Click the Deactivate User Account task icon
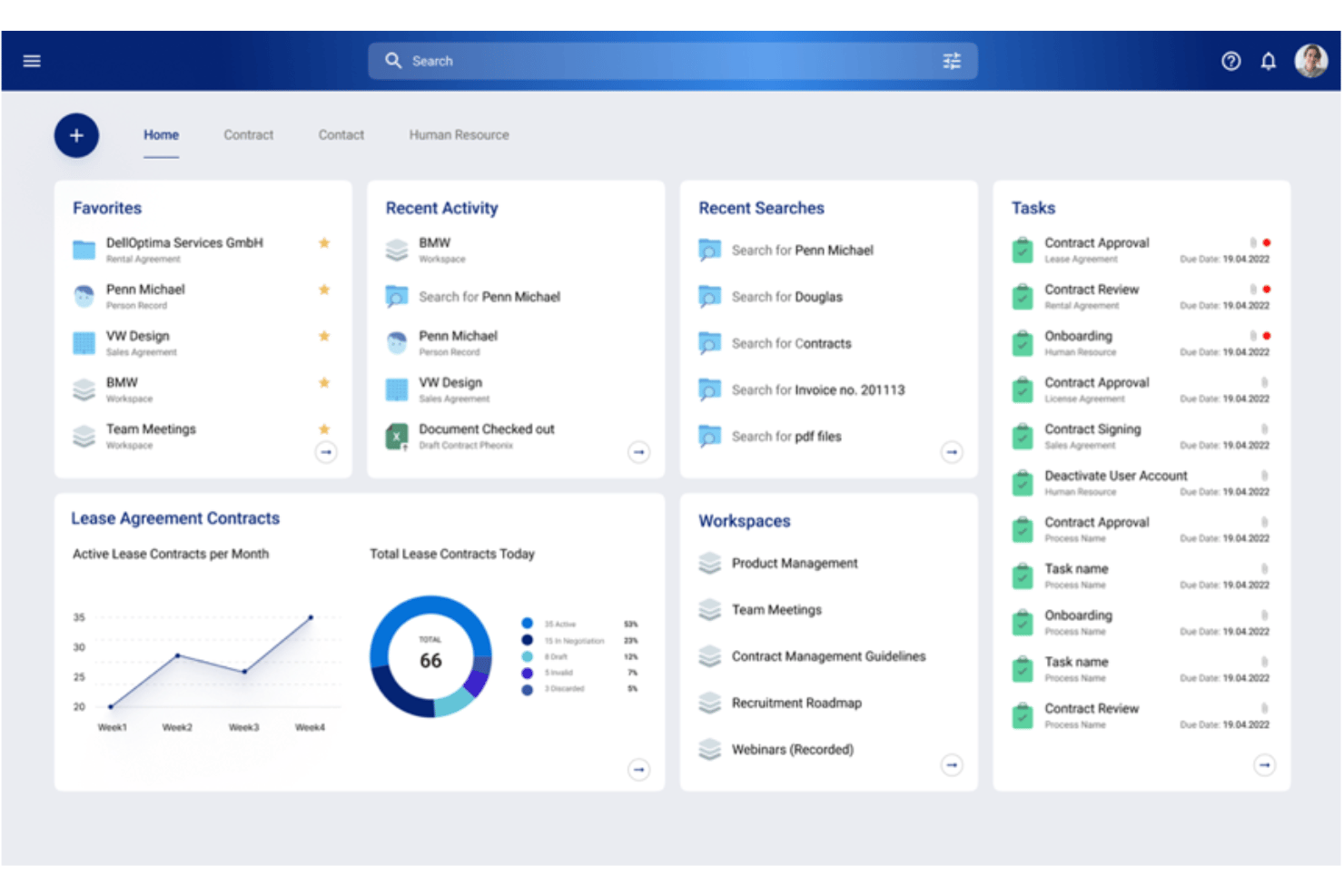 click(x=1023, y=483)
